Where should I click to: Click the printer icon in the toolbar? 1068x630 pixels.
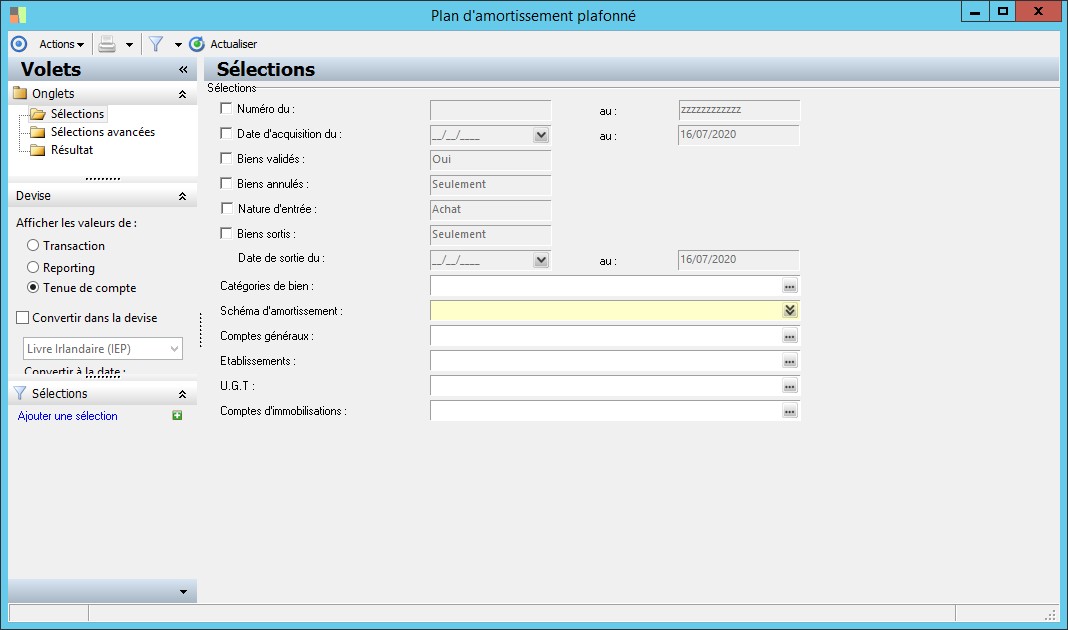(x=107, y=44)
